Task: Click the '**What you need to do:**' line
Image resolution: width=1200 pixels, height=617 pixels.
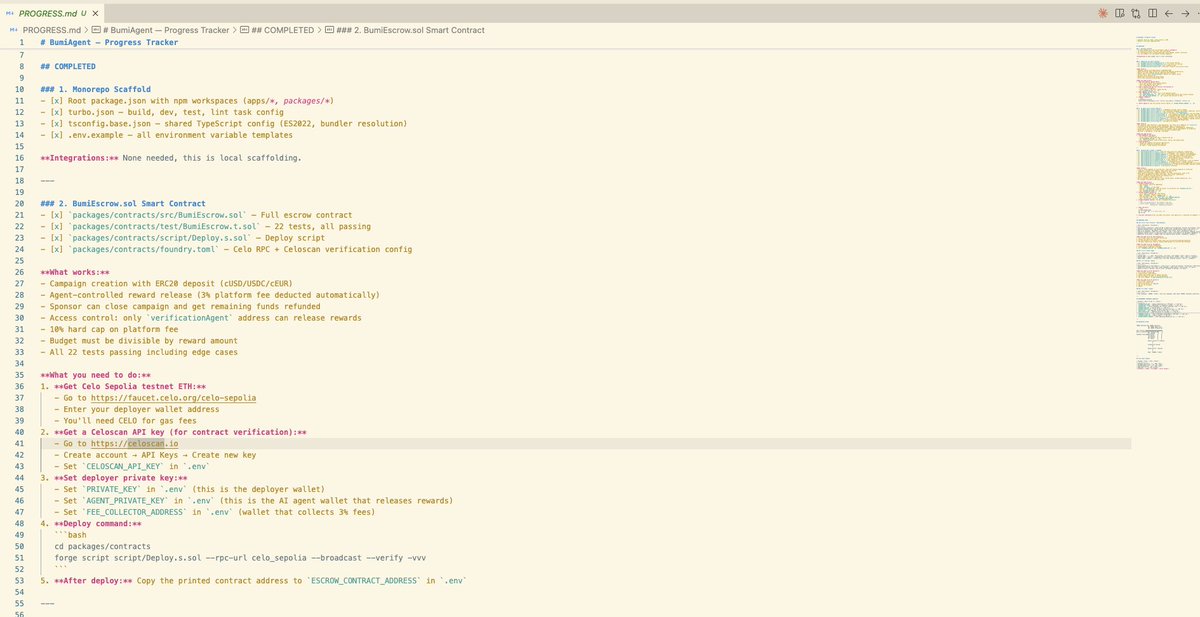Action: click(x=96, y=377)
